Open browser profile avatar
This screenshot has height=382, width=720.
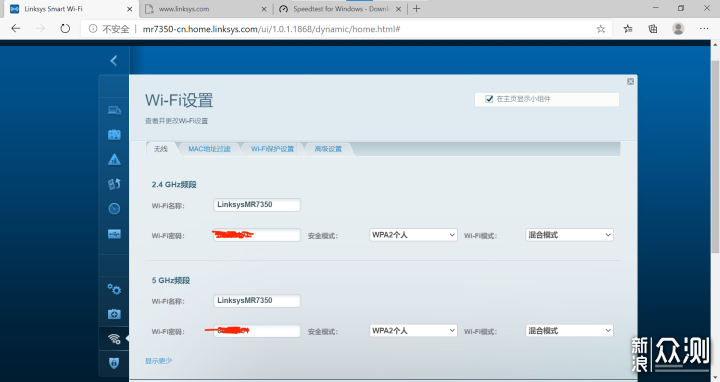click(678, 29)
